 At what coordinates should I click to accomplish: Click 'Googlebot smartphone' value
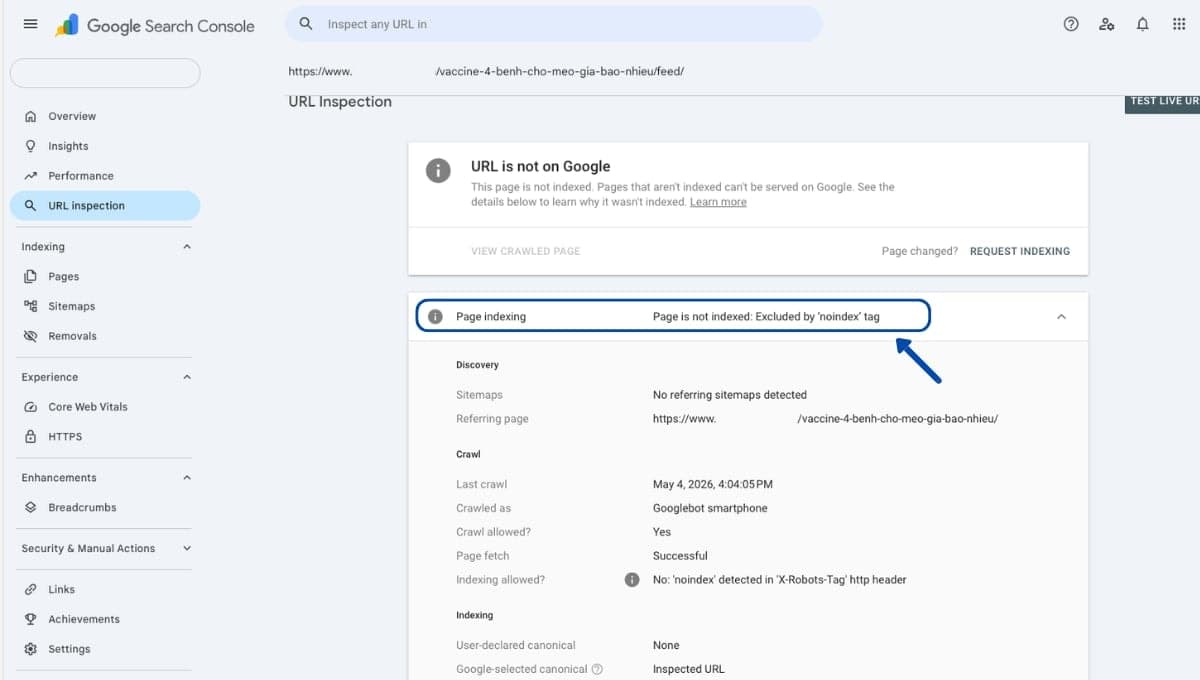click(x=710, y=508)
